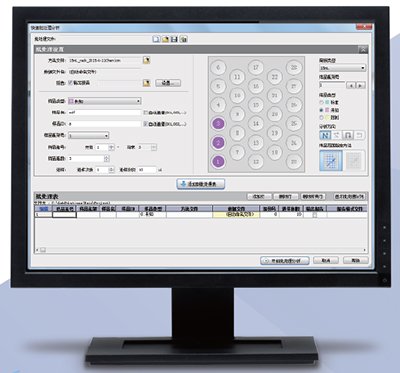Select vial position 12 on the tray

click(x=256, y=162)
